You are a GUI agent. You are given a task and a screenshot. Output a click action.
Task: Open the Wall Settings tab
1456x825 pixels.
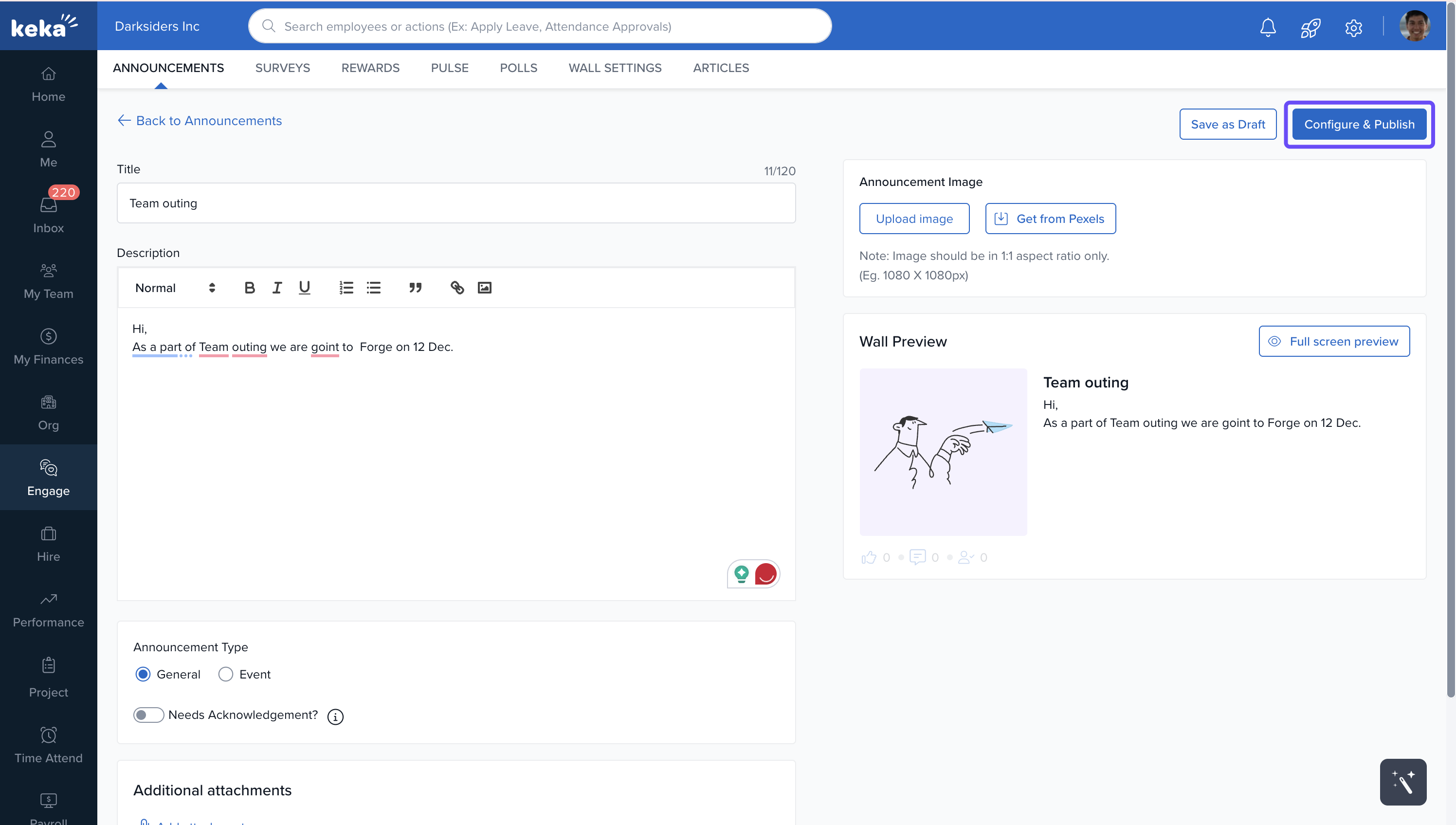[615, 68]
